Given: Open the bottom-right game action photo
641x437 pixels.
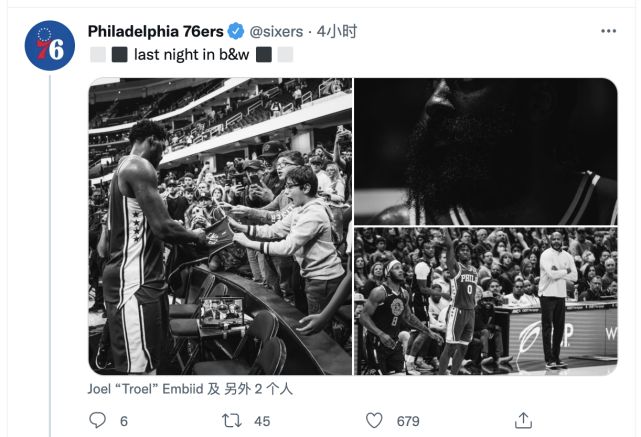Looking at the screenshot, I should pyautogui.click(x=485, y=300).
